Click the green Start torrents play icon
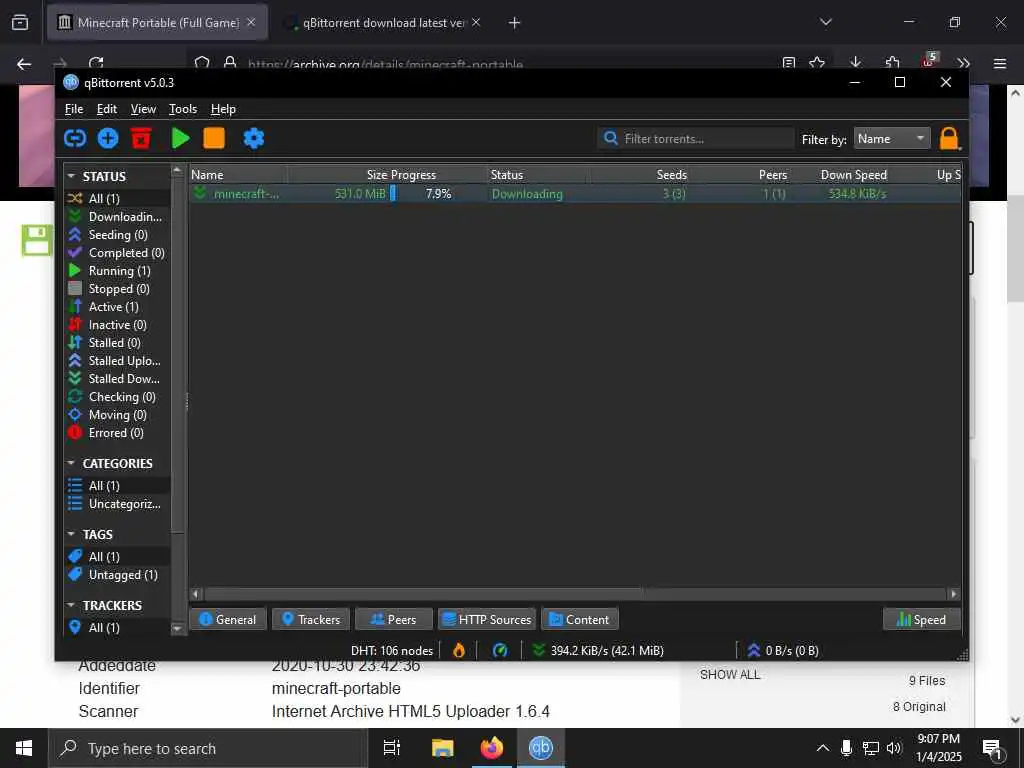1024x768 pixels. click(180, 138)
